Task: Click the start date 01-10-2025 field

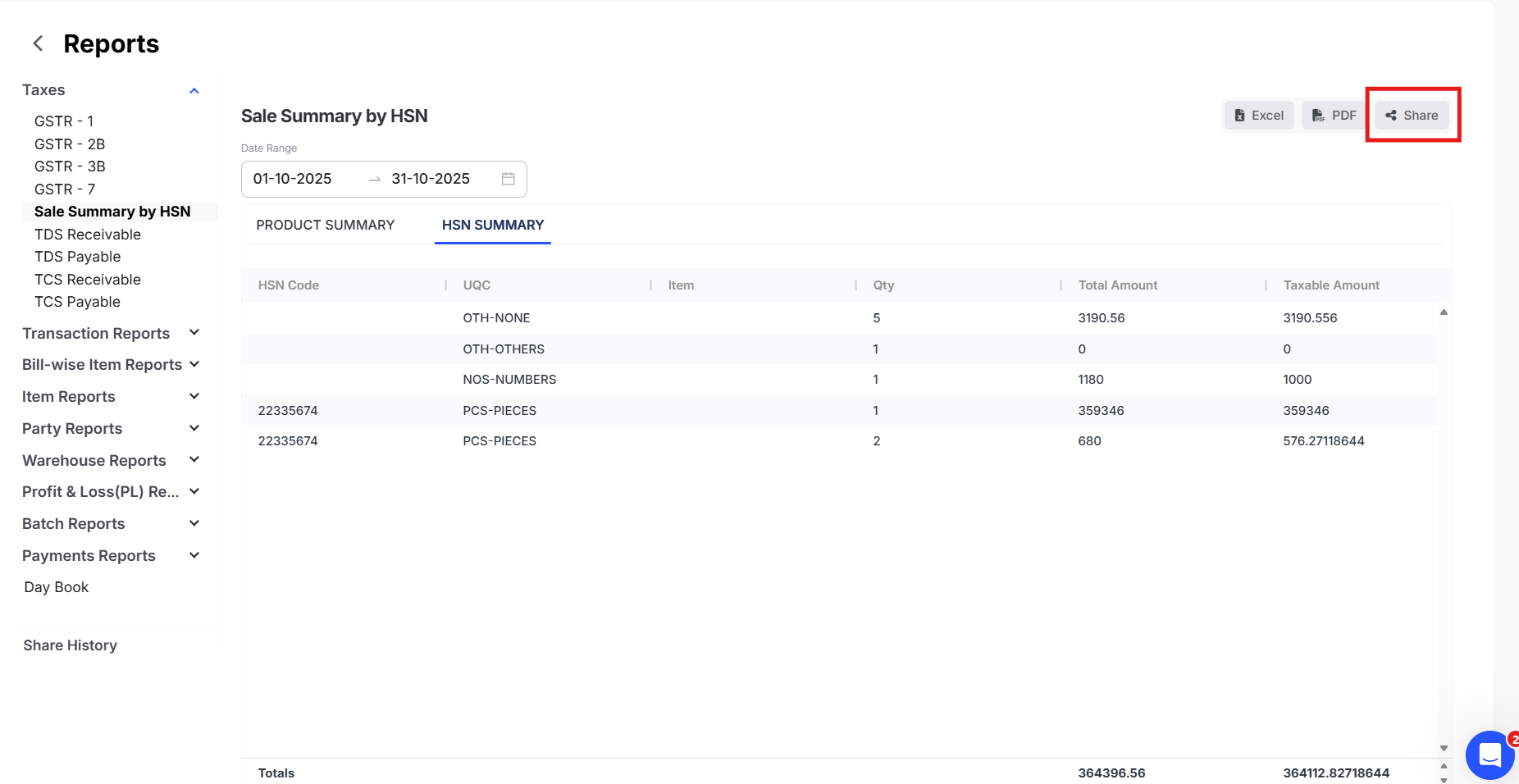Action: click(293, 179)
